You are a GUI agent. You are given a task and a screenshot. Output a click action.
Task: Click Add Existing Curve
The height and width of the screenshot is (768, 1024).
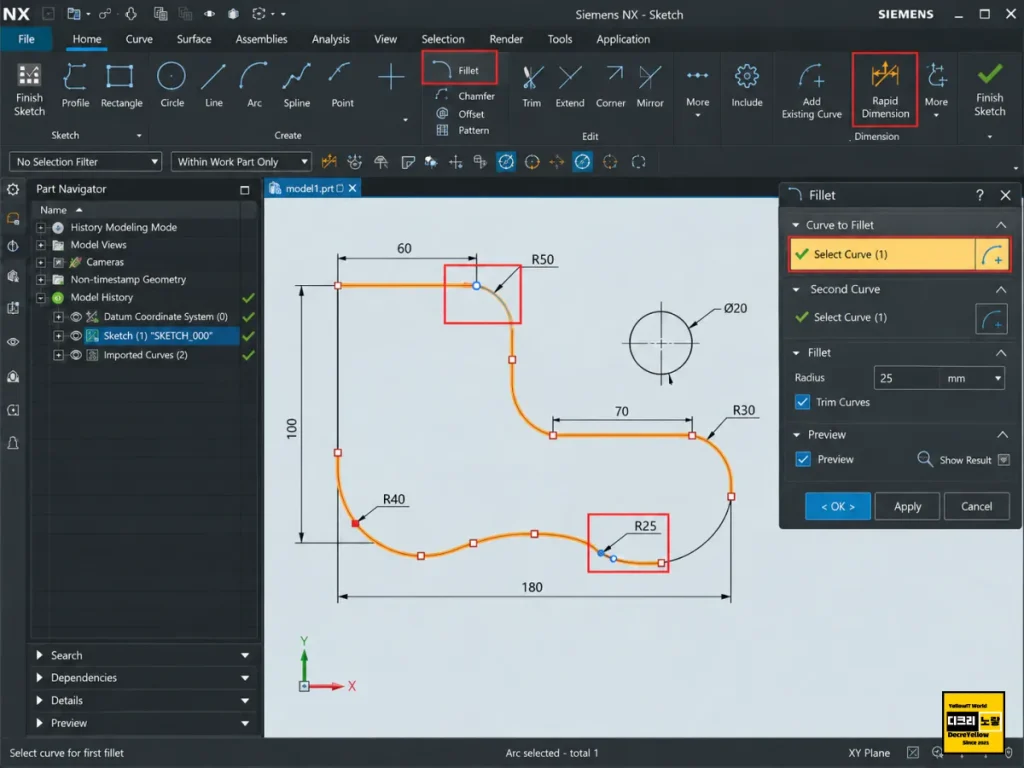click(x=812, y=91)
